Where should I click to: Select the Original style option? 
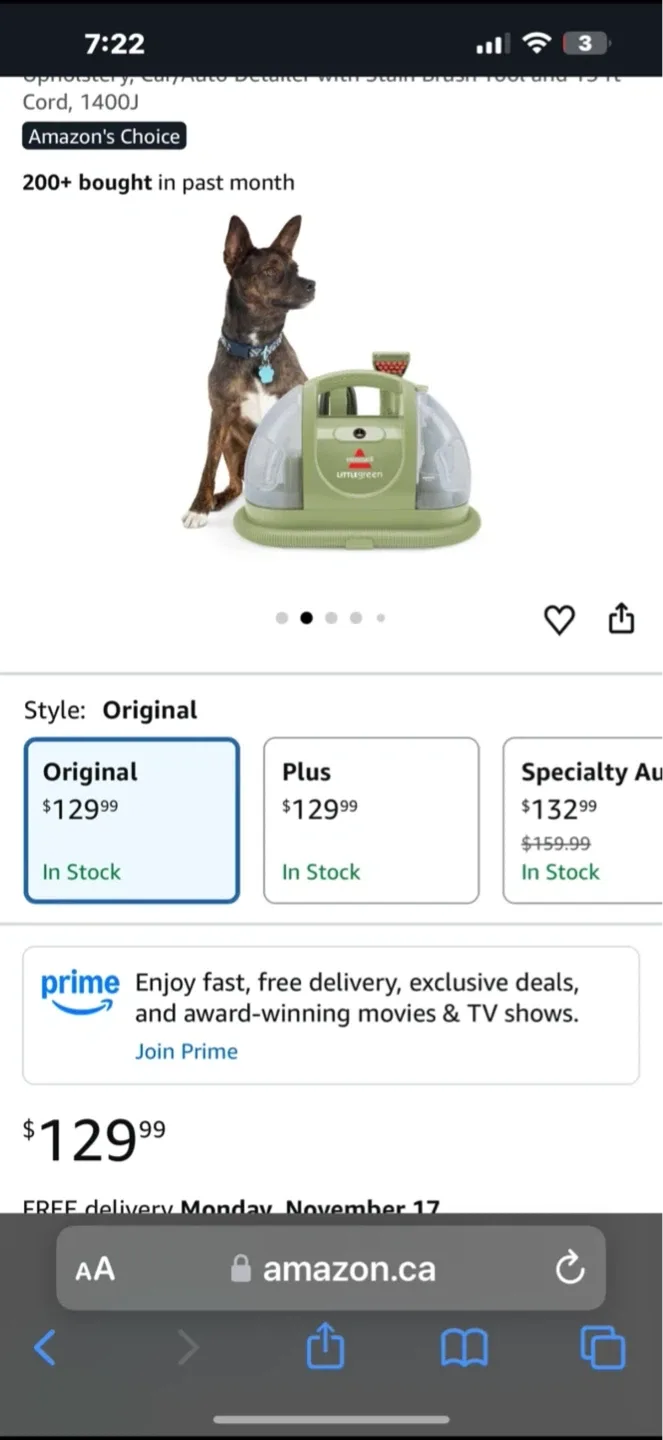pyautogui.click(x=131, y=820)
